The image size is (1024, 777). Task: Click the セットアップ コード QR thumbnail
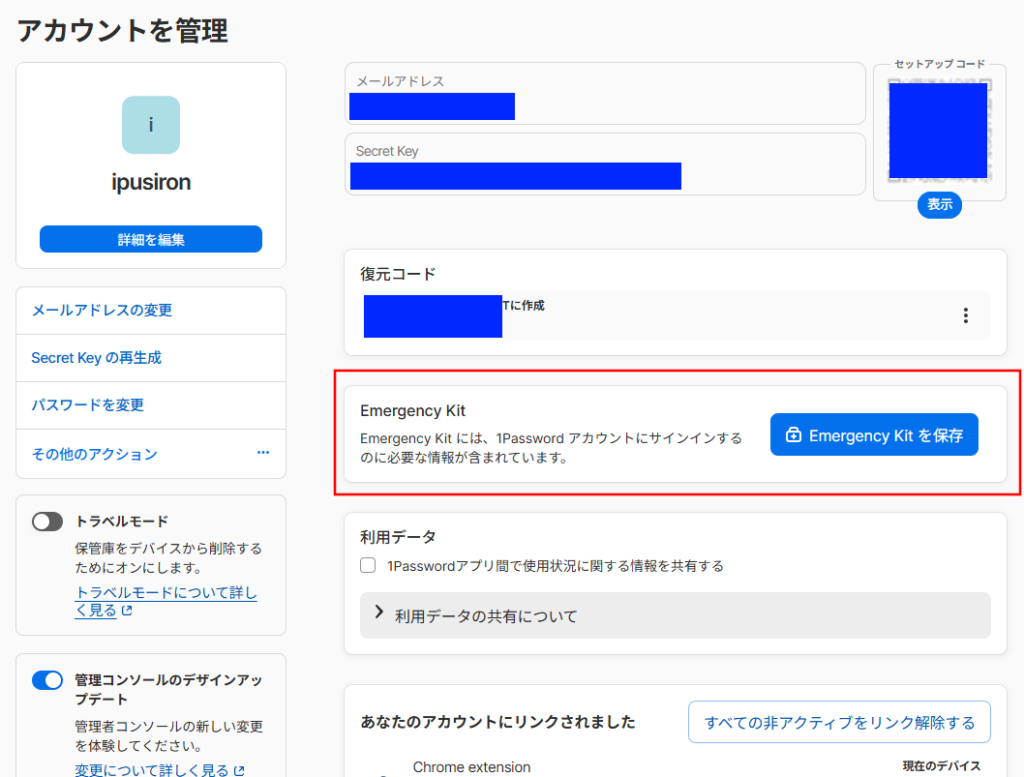click(938, 131)
